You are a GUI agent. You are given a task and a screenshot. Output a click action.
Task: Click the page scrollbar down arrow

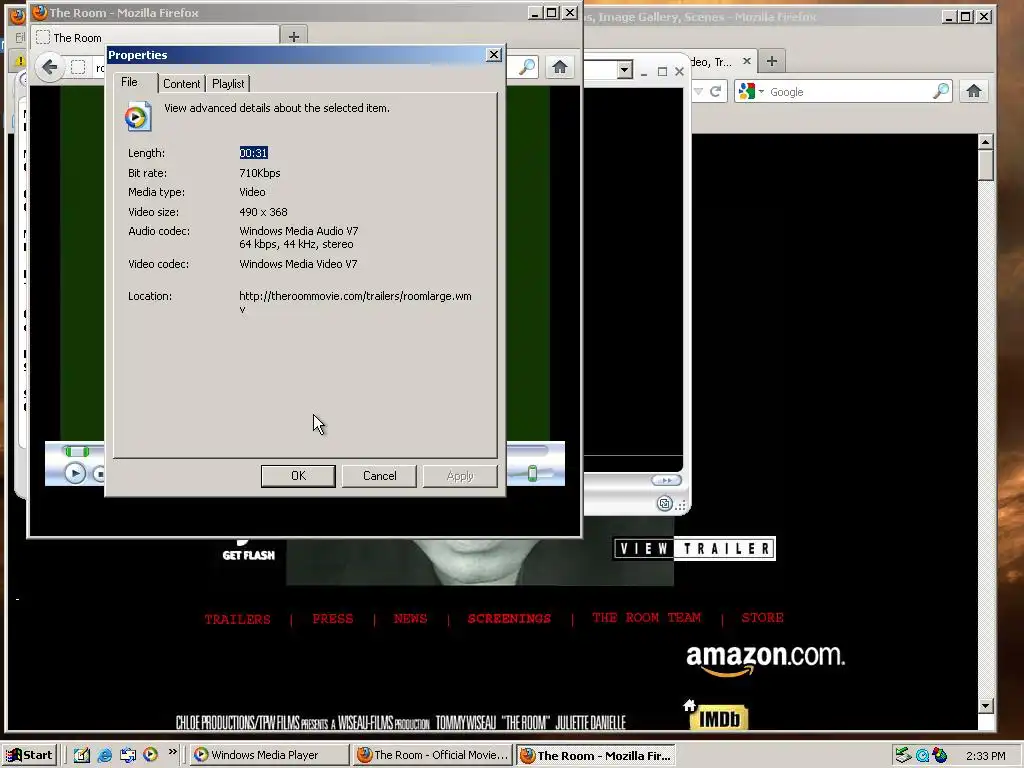(985, 706)
